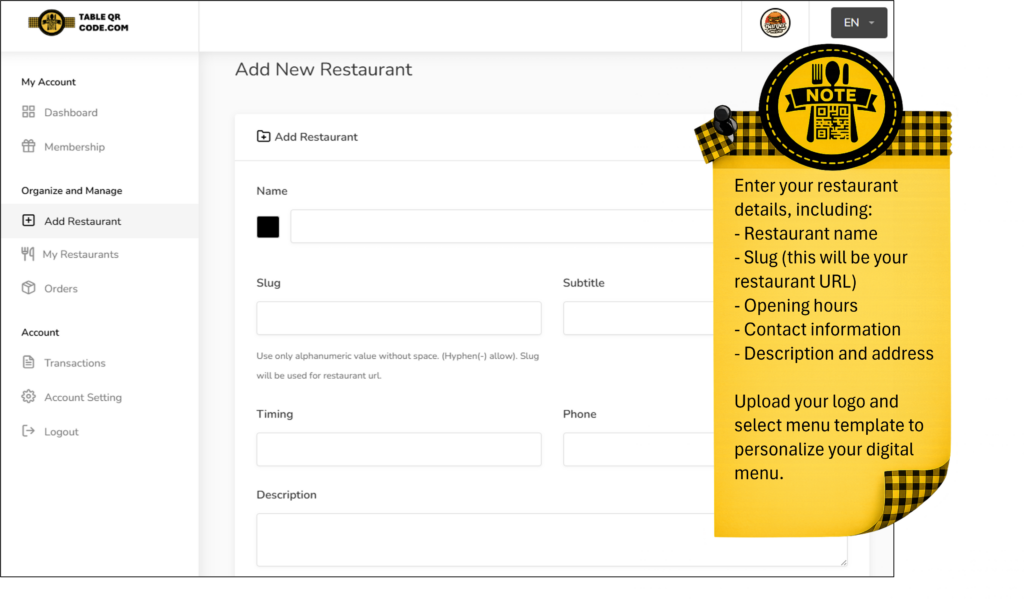Click into the Slug text field
The width and height of the screenshot is (1024, 601).
click(x=398, y=318)
